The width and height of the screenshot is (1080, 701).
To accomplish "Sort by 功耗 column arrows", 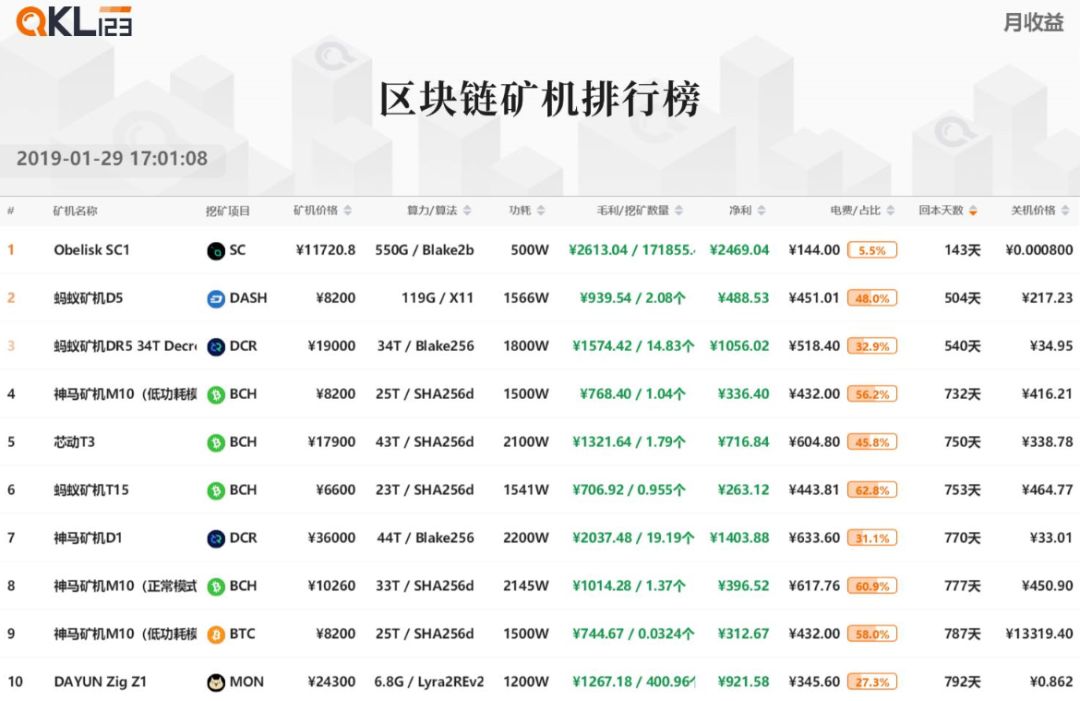I will [x=541, y=211].
